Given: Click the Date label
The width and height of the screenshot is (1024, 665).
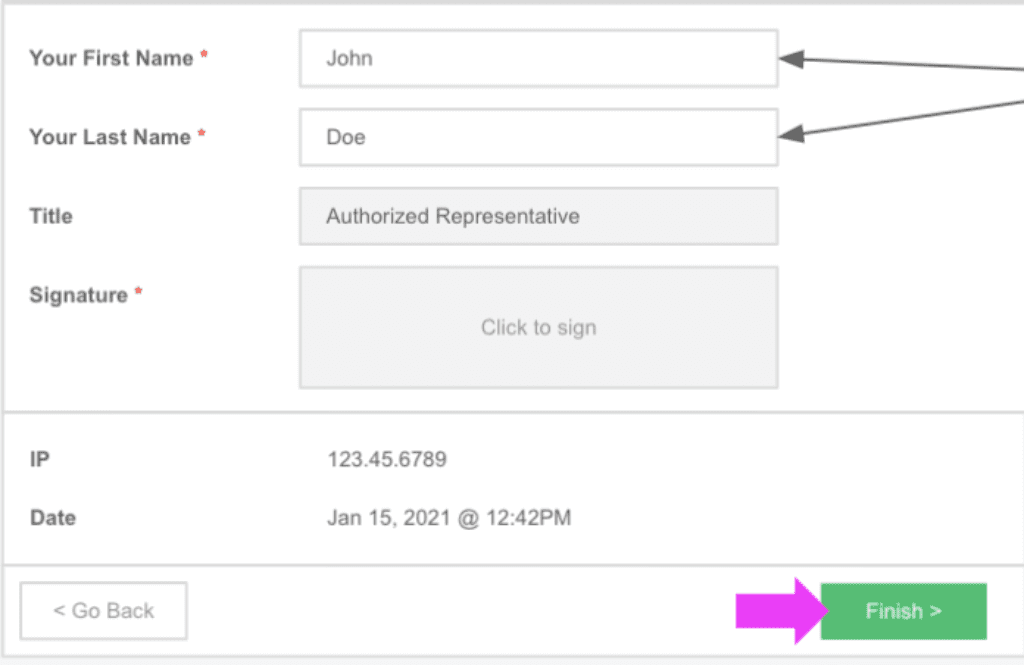Looking at the screenshot, I should pyautogui.click(x=53, y=518).
